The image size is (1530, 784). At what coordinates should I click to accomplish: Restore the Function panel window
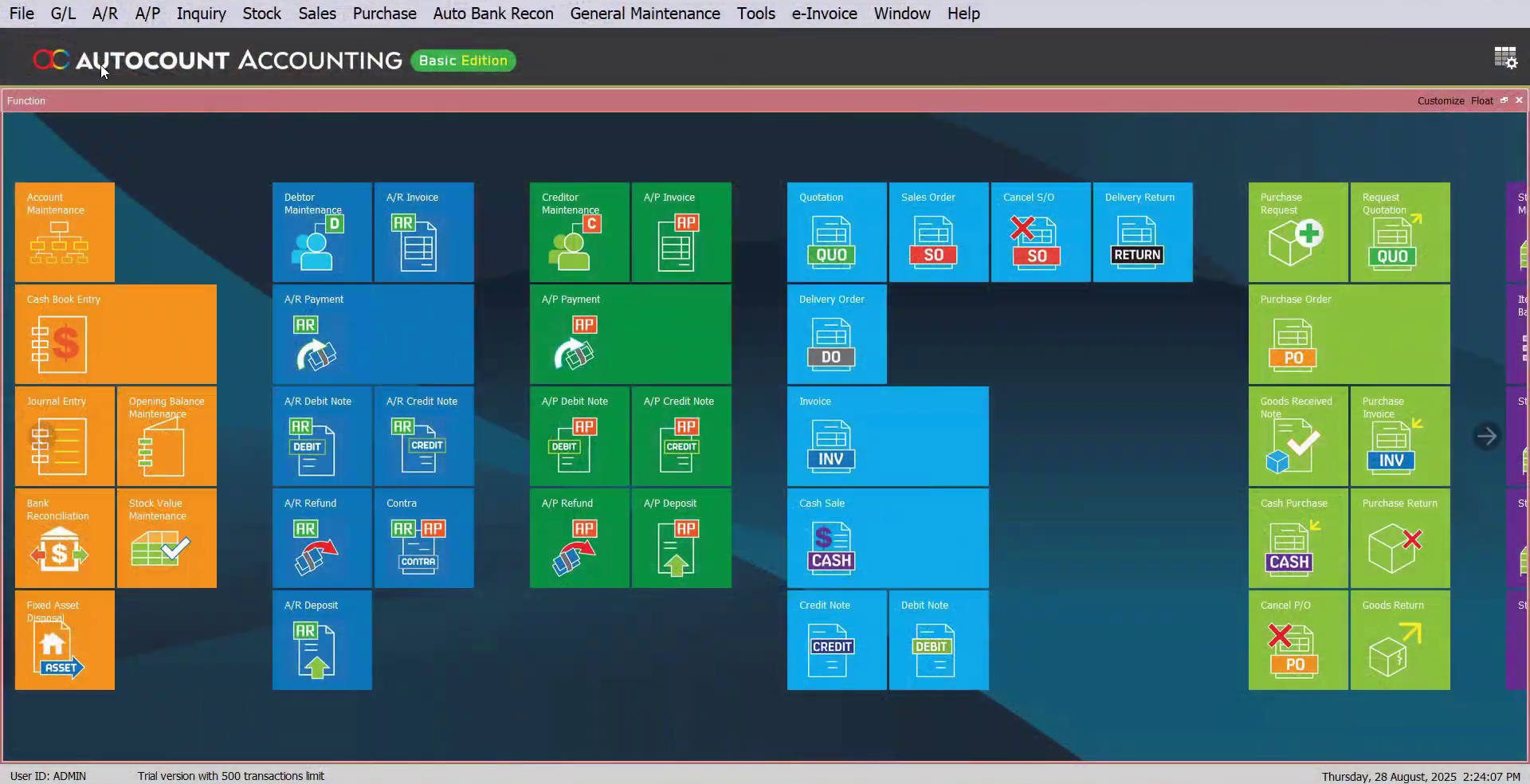click(1504, 100)
